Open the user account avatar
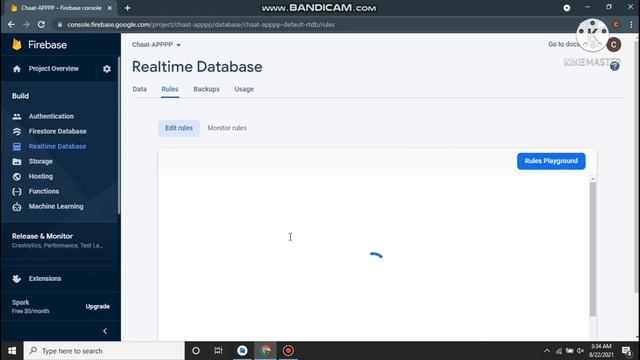The width and height of the screenshot is (640, 360). [613, 44]
